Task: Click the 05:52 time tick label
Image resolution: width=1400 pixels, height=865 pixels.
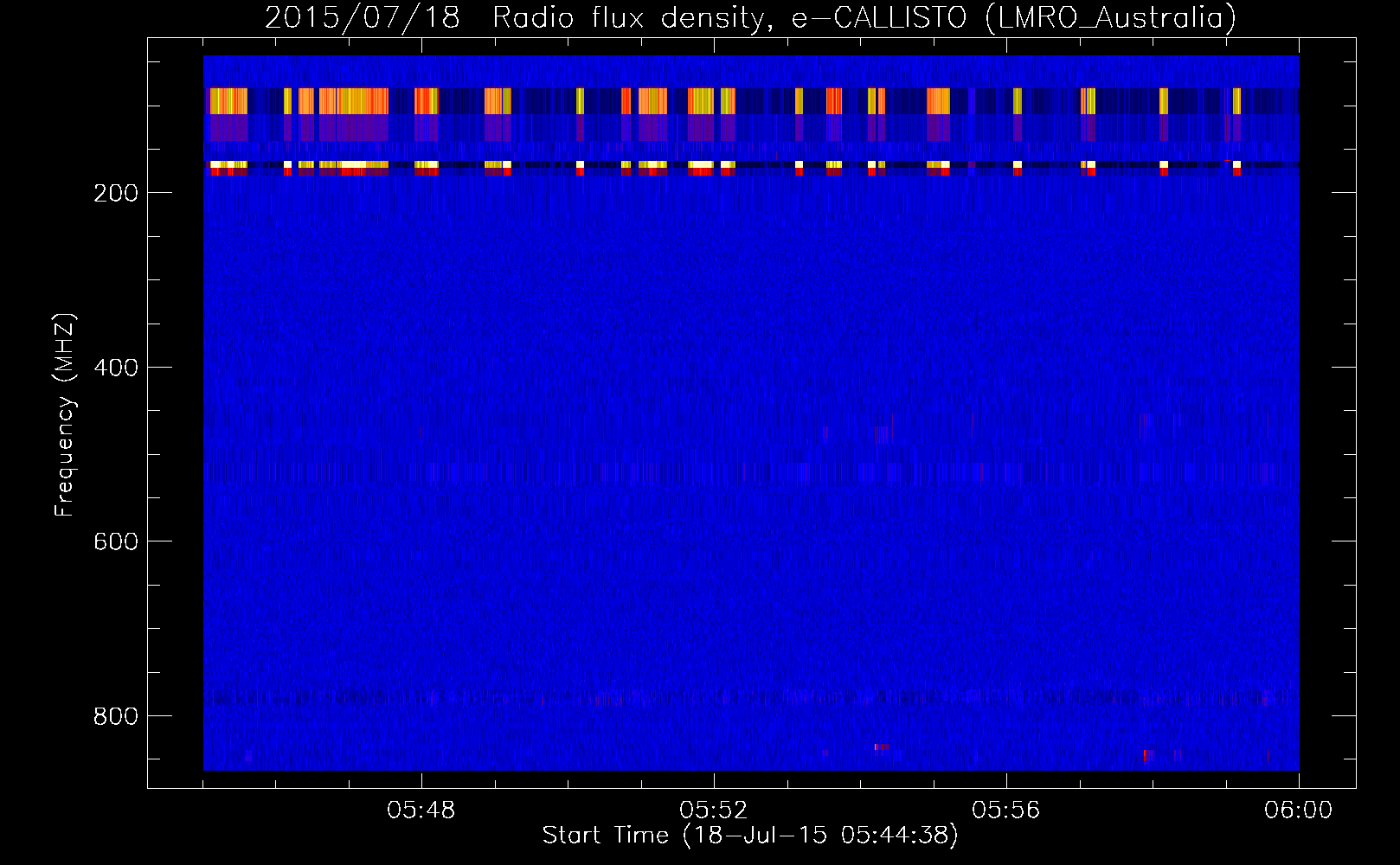Action: pyautogui.click(x=714, y=811)
